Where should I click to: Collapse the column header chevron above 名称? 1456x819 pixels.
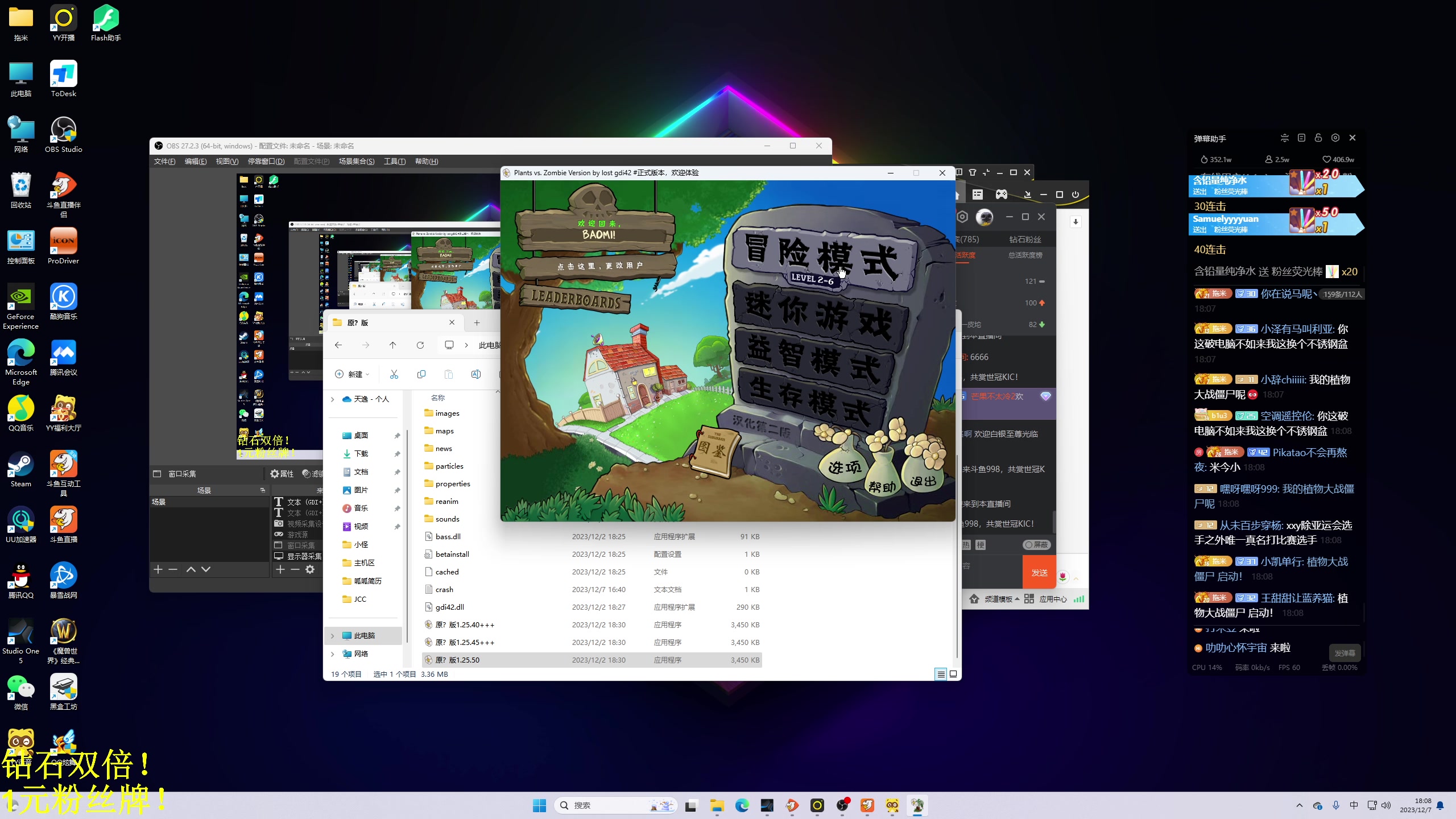(x=498, y=392)
